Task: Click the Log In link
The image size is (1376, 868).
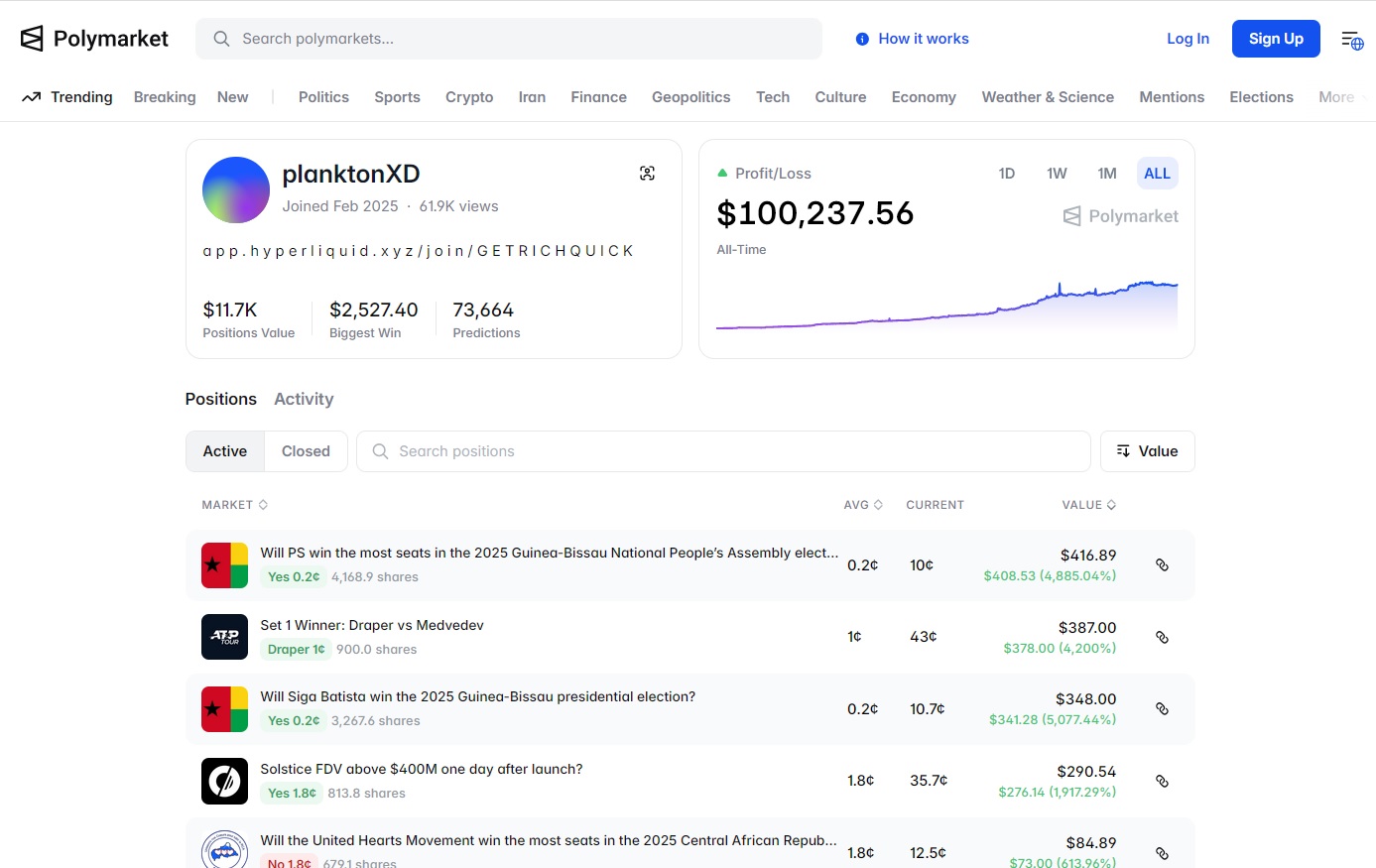Action: click(1188, 39)
